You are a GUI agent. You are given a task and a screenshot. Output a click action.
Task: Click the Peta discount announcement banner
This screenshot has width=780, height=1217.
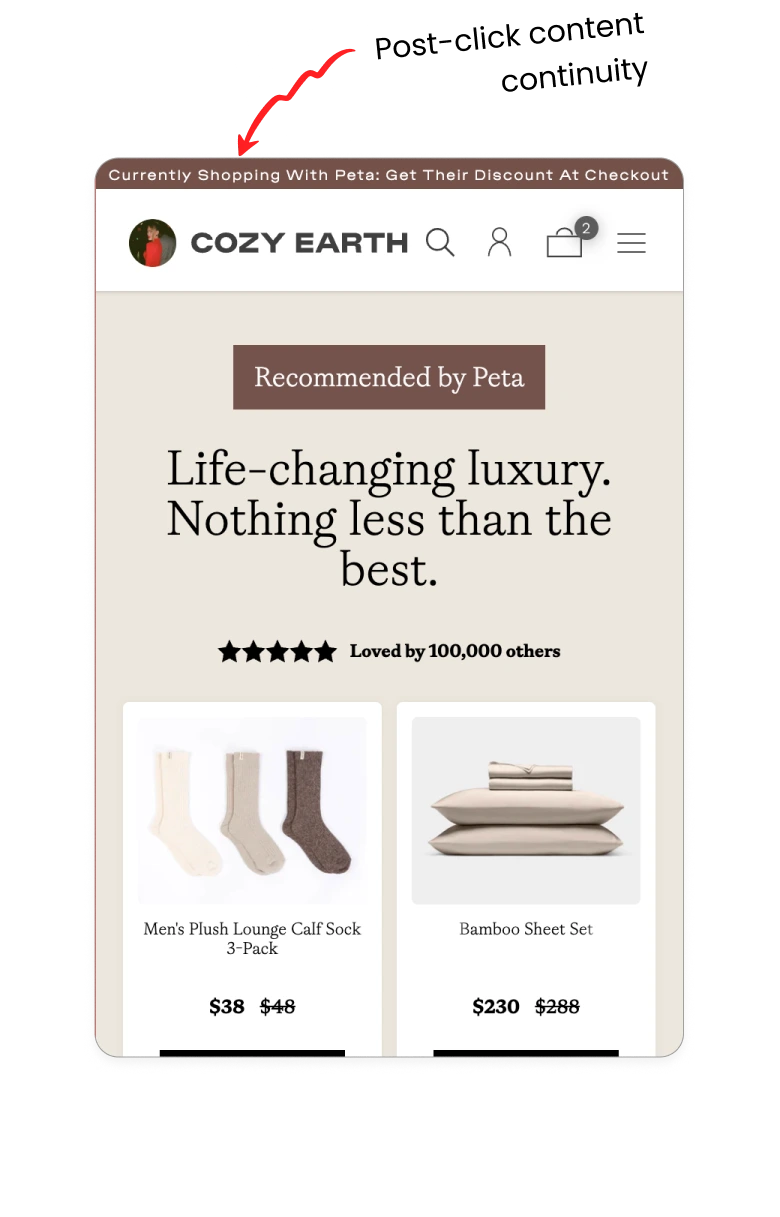(x=389, y=174)
